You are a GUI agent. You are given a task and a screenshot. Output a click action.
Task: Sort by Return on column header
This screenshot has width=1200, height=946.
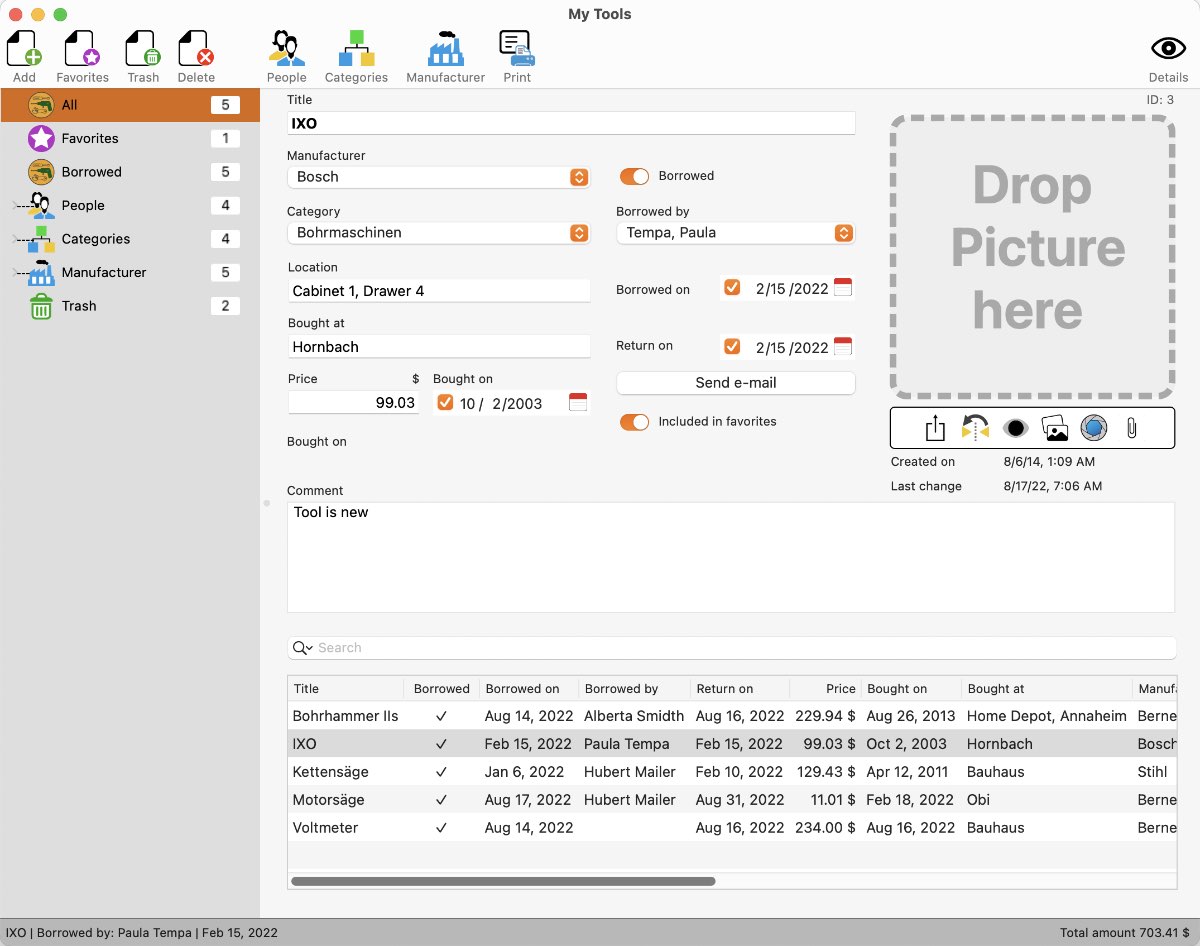click(x=739, y=689)
